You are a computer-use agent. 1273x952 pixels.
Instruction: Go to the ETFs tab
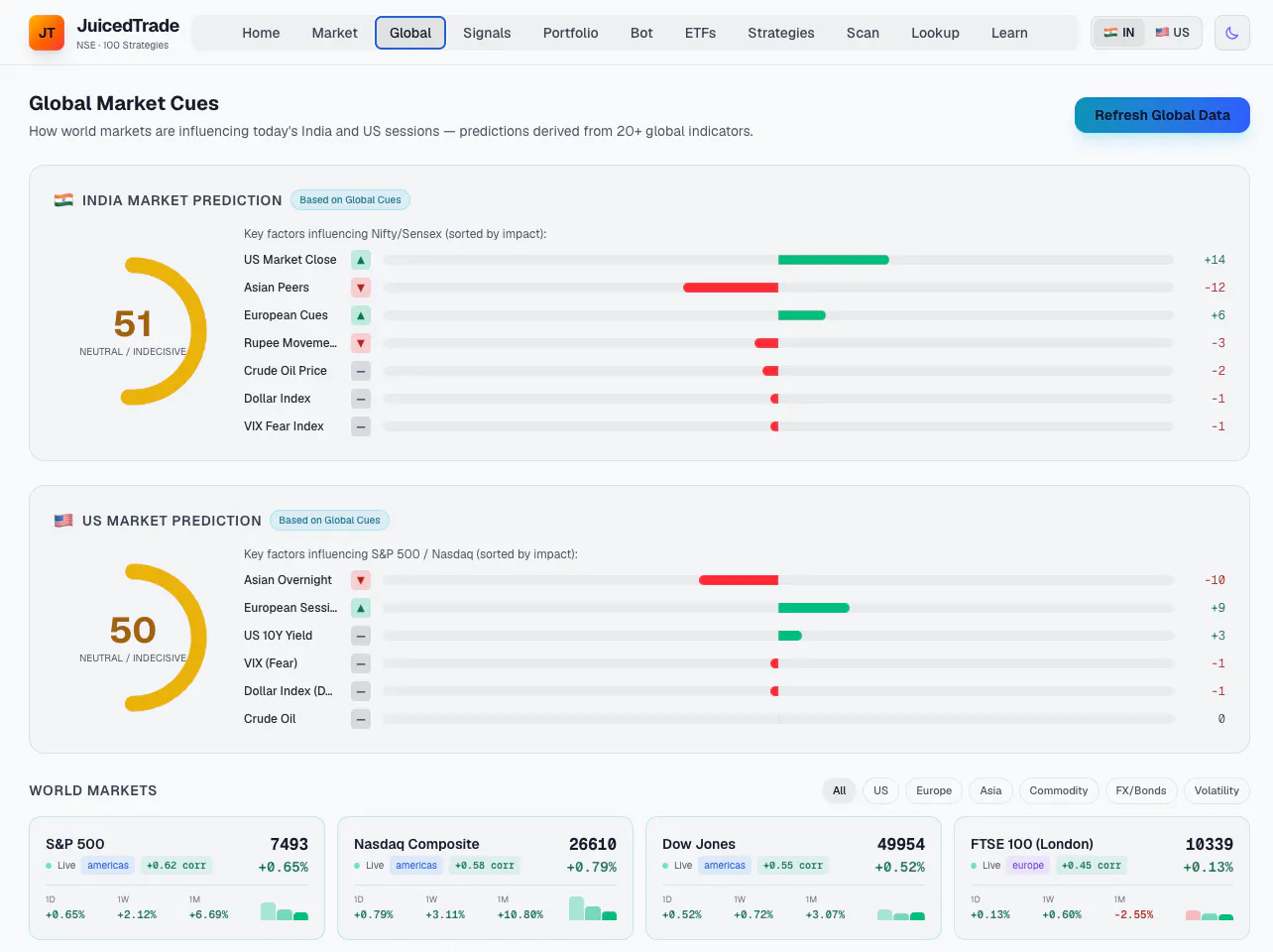coord(700,33)
